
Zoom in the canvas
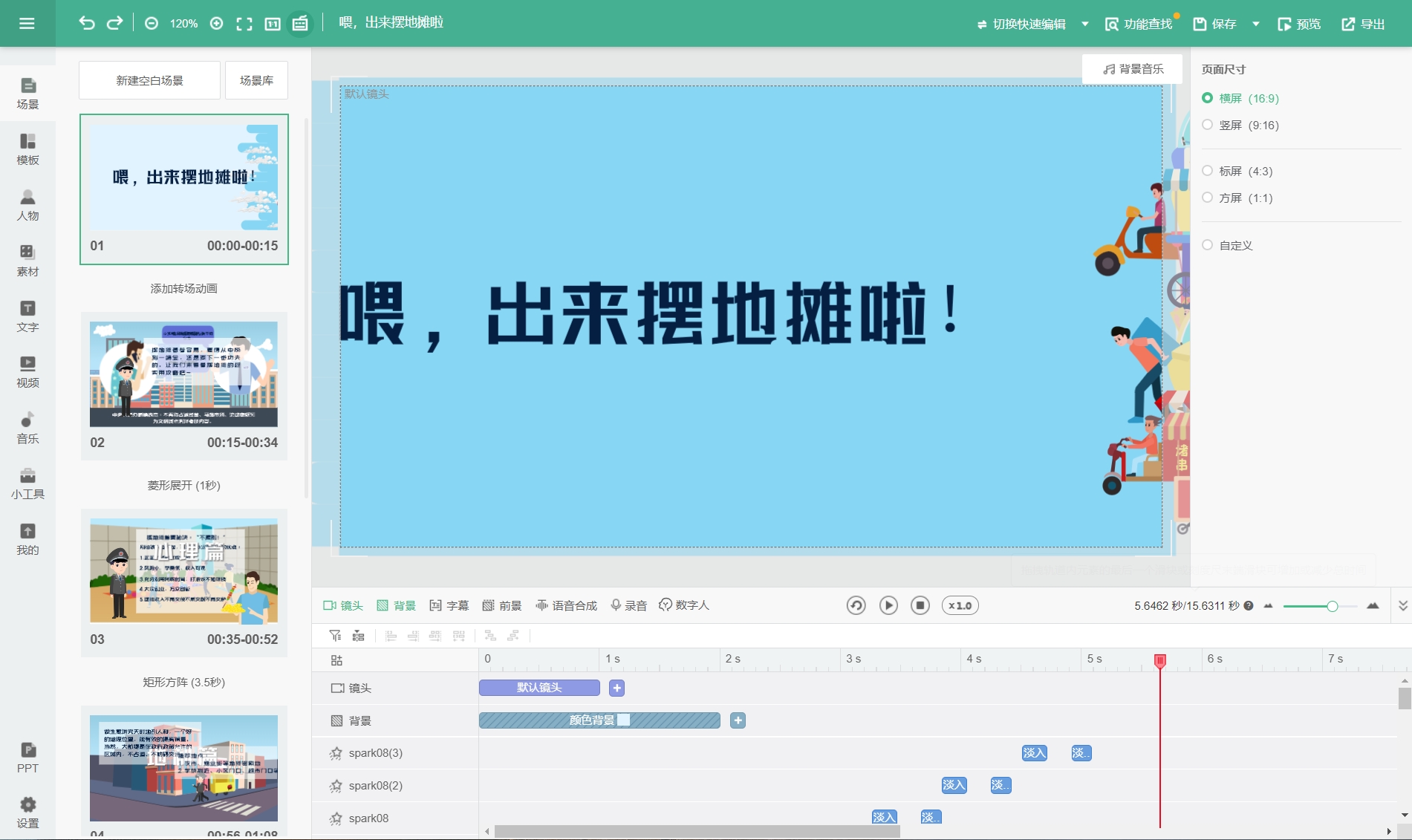click(216, 24)
